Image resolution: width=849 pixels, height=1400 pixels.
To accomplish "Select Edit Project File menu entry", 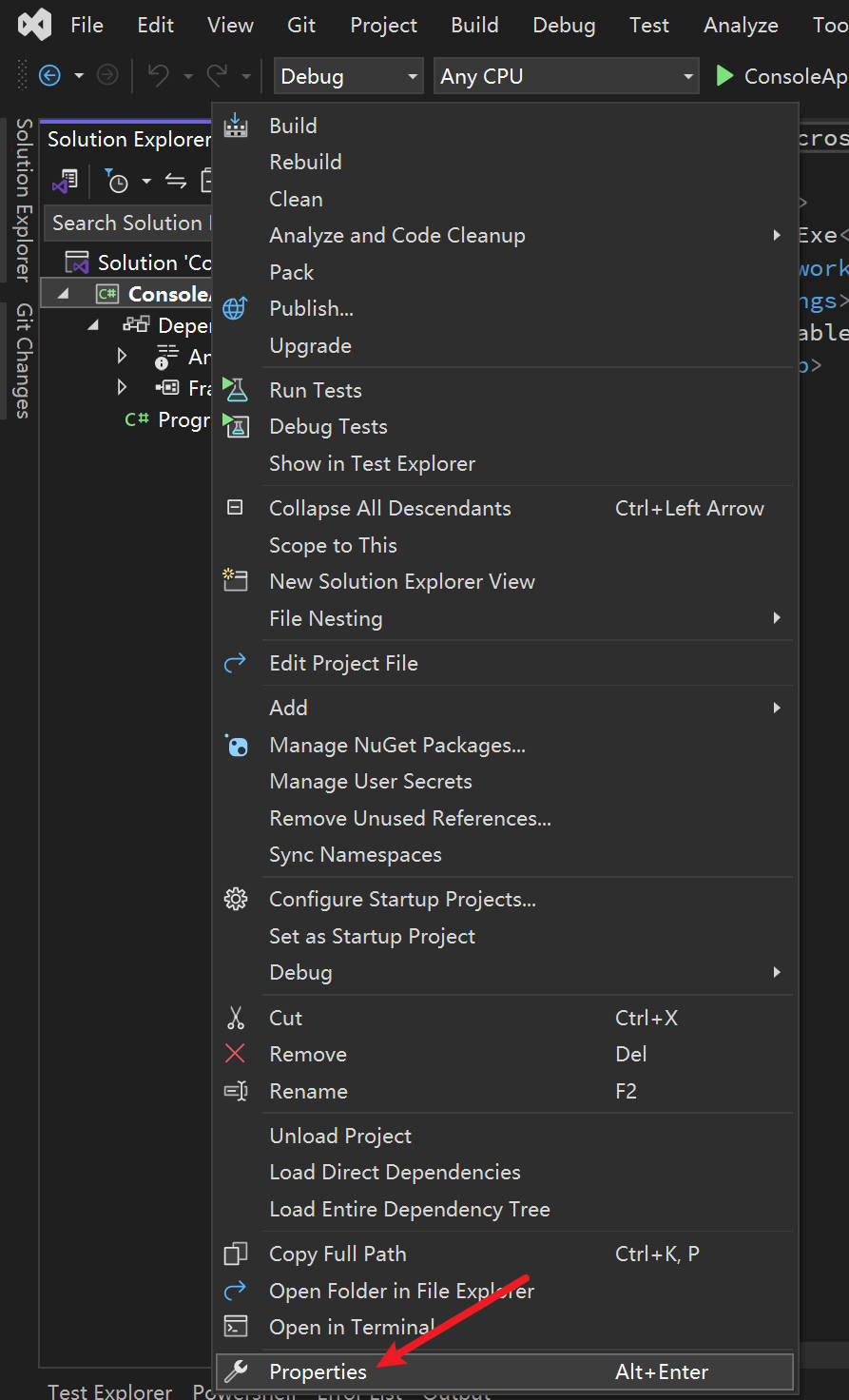I will 343,663.
